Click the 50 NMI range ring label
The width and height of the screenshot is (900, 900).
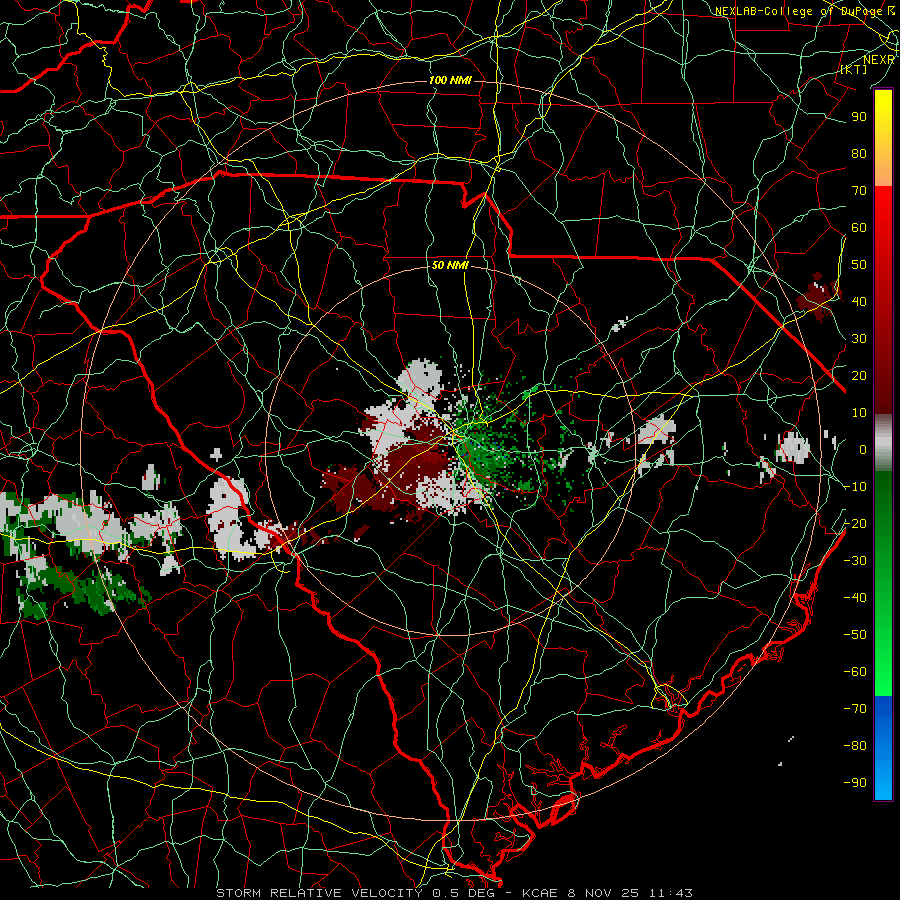[450, 265]
